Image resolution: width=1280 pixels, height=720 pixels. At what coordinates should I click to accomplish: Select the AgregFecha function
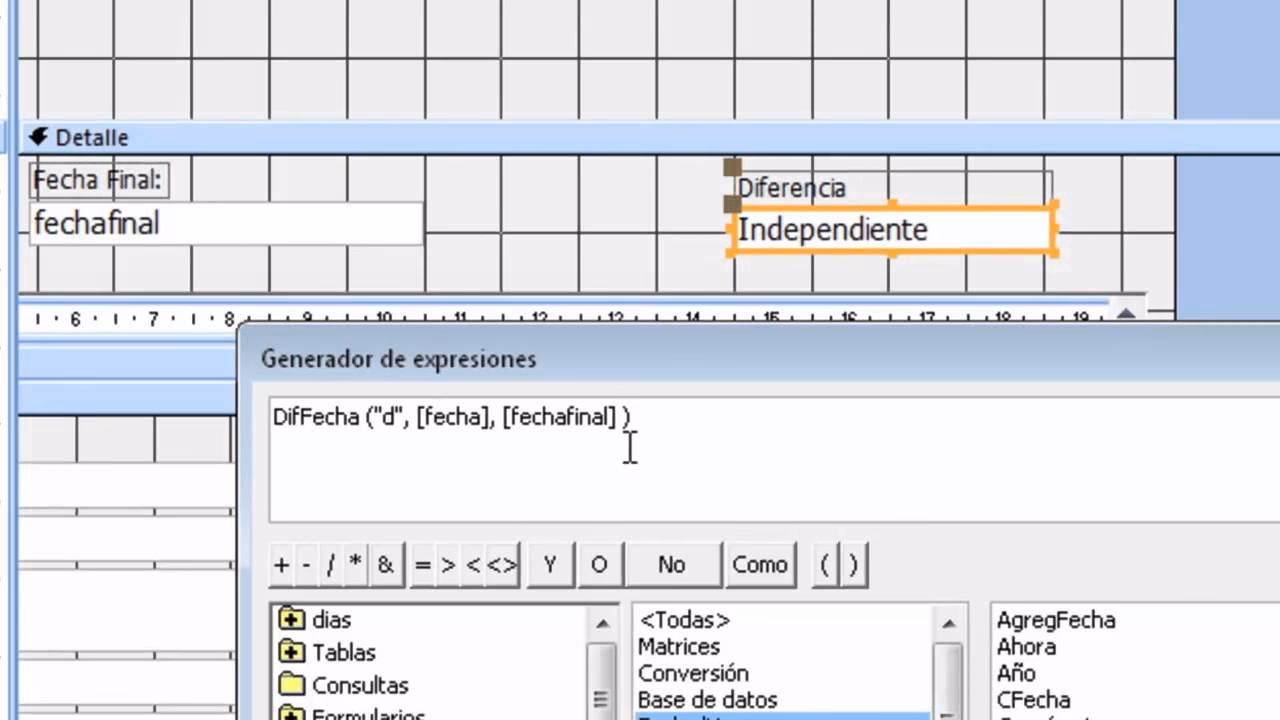click(x=1056, y=620)
